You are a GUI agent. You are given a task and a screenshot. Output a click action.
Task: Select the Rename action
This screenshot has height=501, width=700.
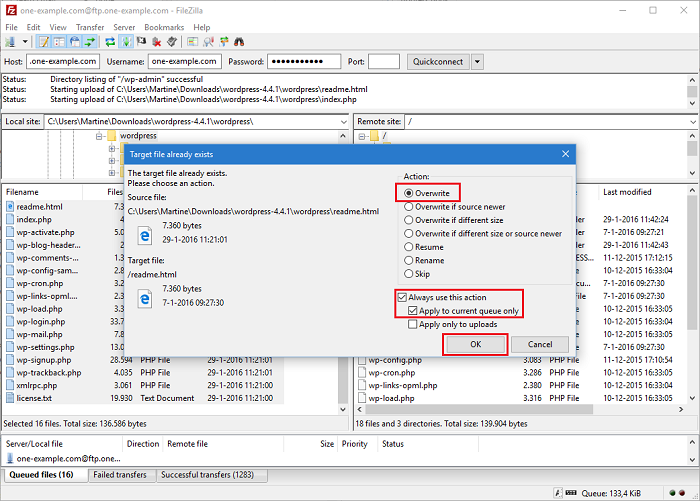424,260
